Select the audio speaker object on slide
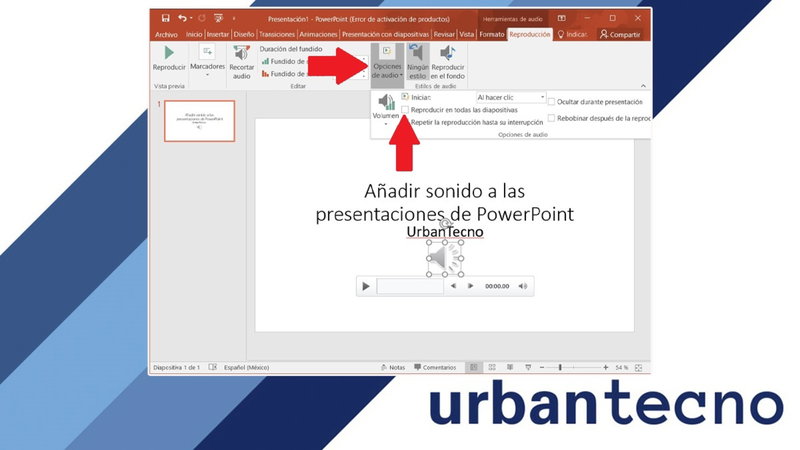The image size is (800, 450). click(444, 259)
